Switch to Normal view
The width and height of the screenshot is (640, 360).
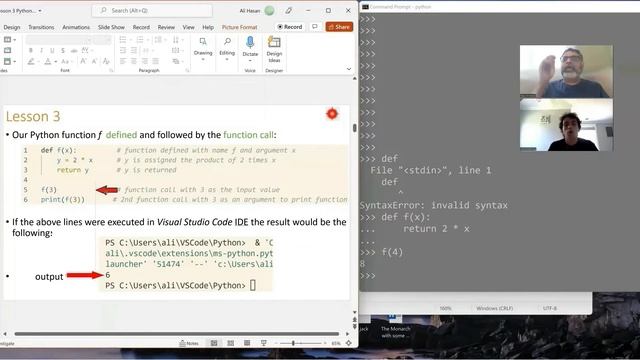(x=214, y=343)
